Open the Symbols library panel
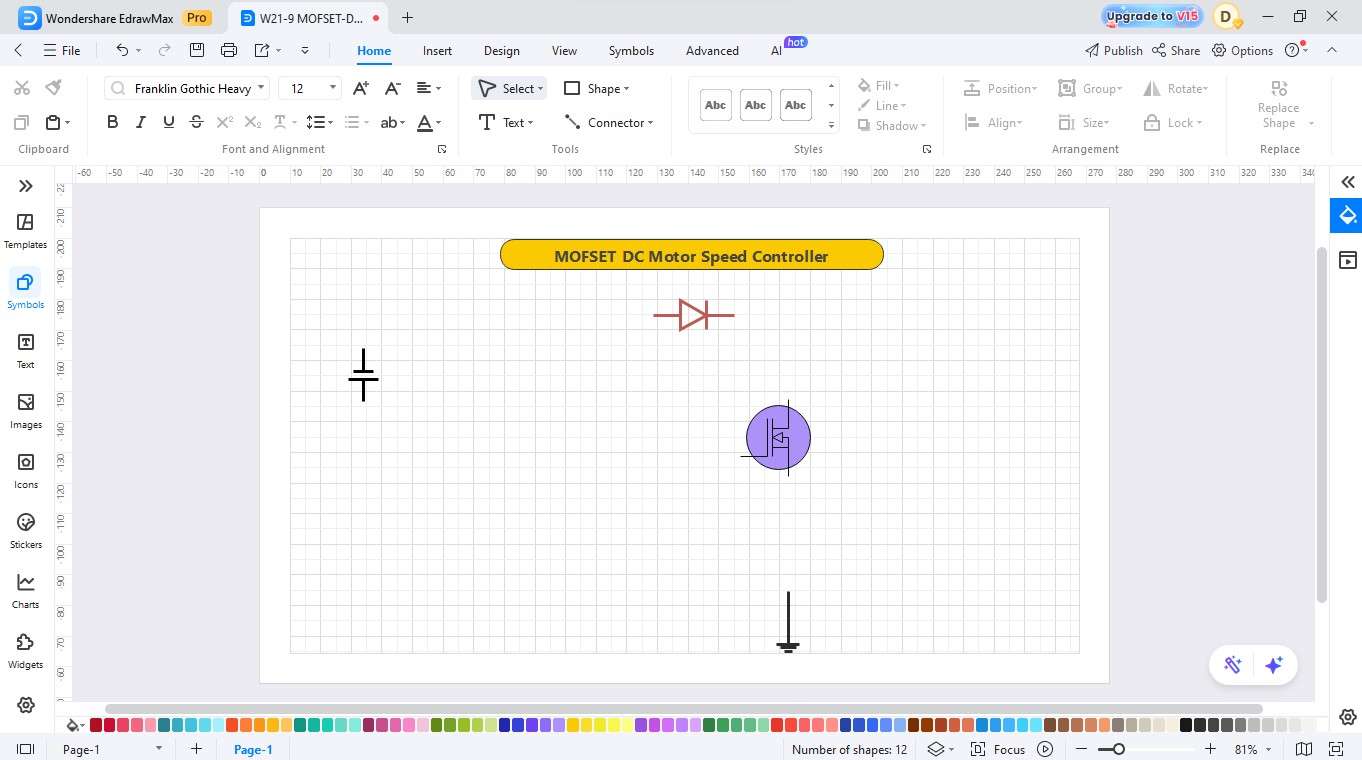1362x760 pixels. pos(25,290)
